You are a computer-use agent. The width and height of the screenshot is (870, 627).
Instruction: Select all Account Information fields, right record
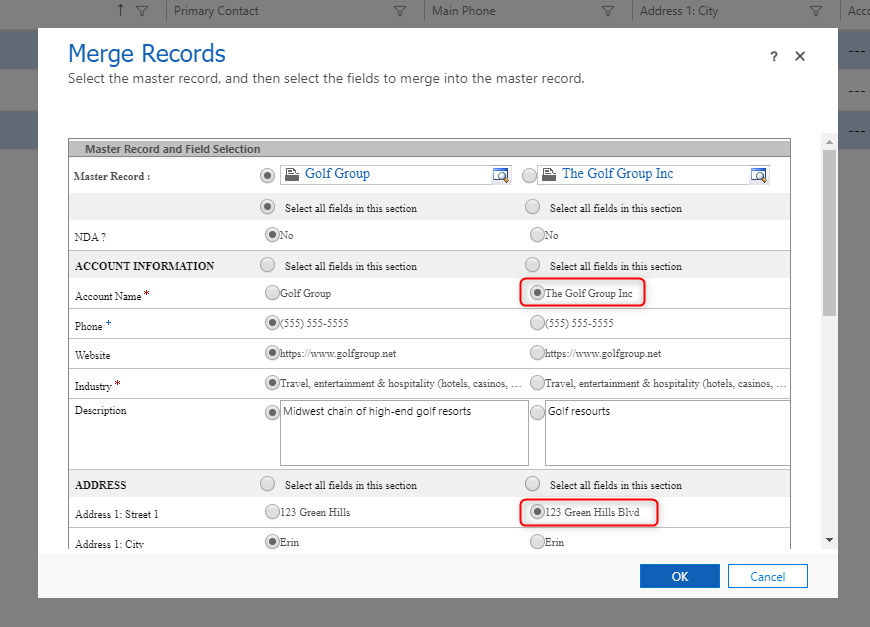(532, 265)
